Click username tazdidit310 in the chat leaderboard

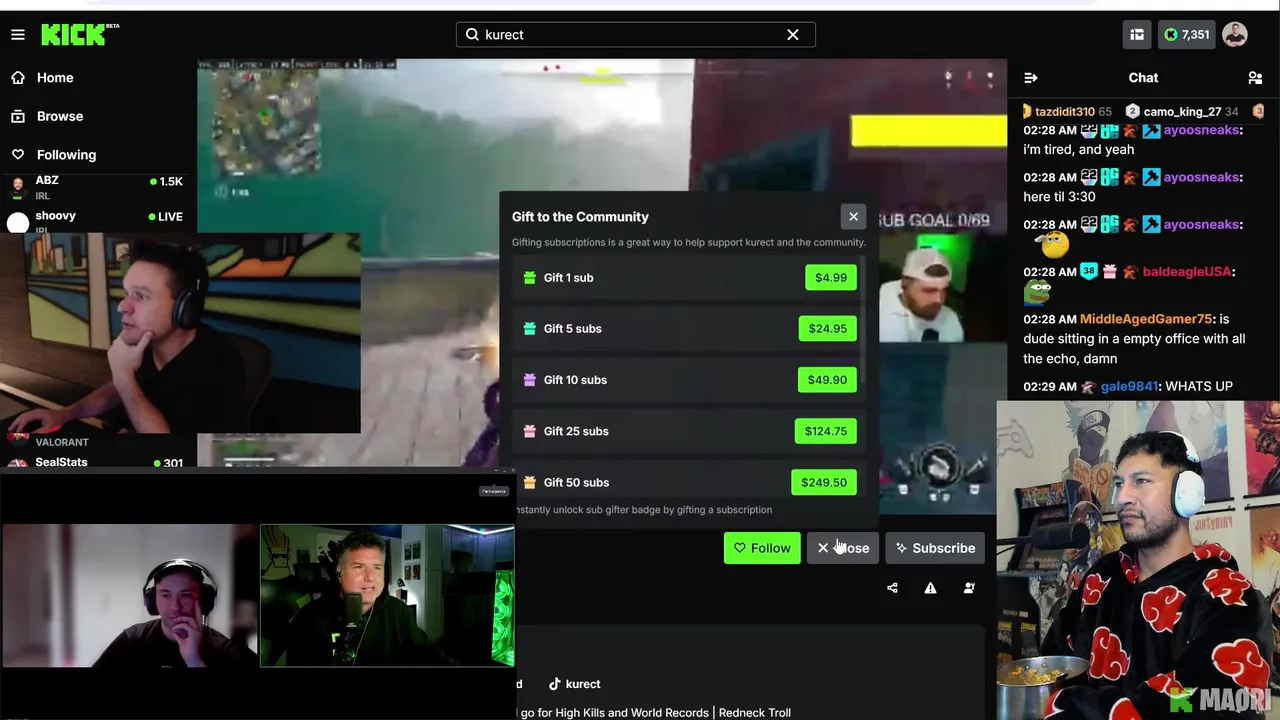click(x=1065, y=112)
